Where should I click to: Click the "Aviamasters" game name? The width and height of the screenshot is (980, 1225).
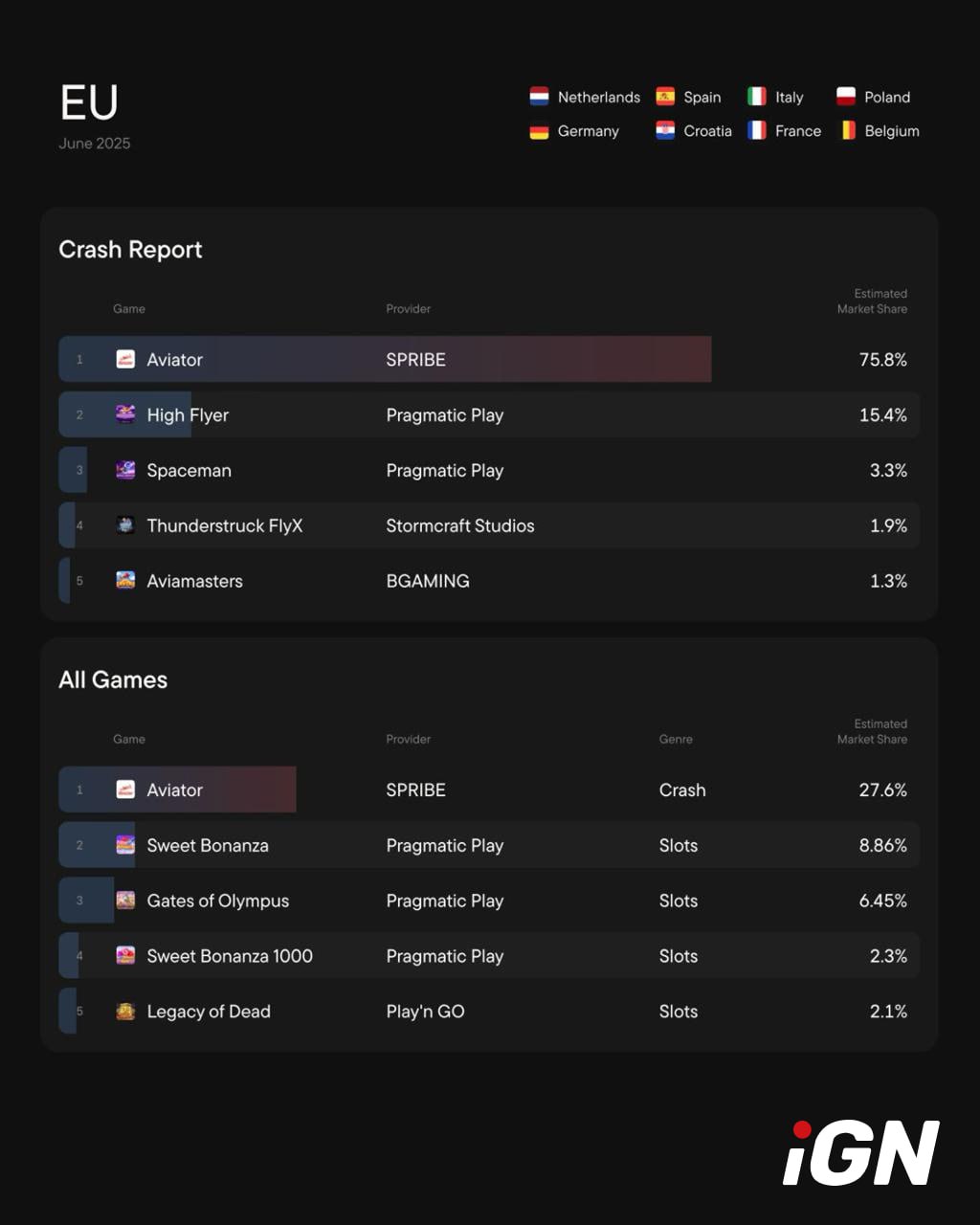pos(194,581)
